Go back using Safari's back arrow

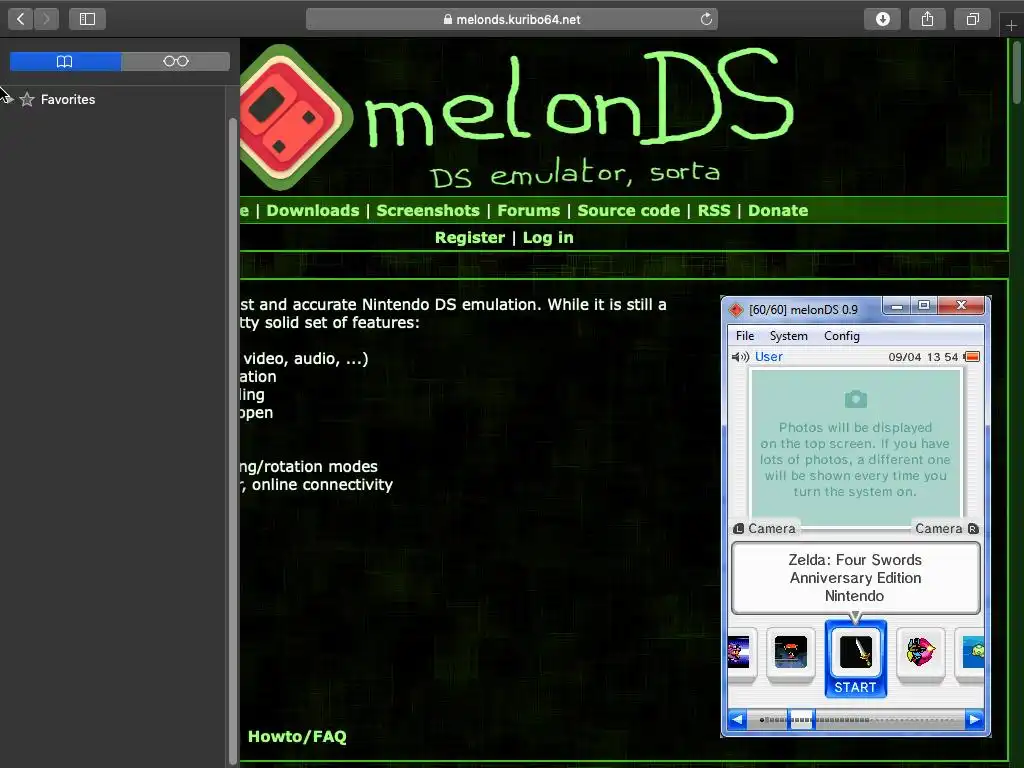(x=21, y=19)
